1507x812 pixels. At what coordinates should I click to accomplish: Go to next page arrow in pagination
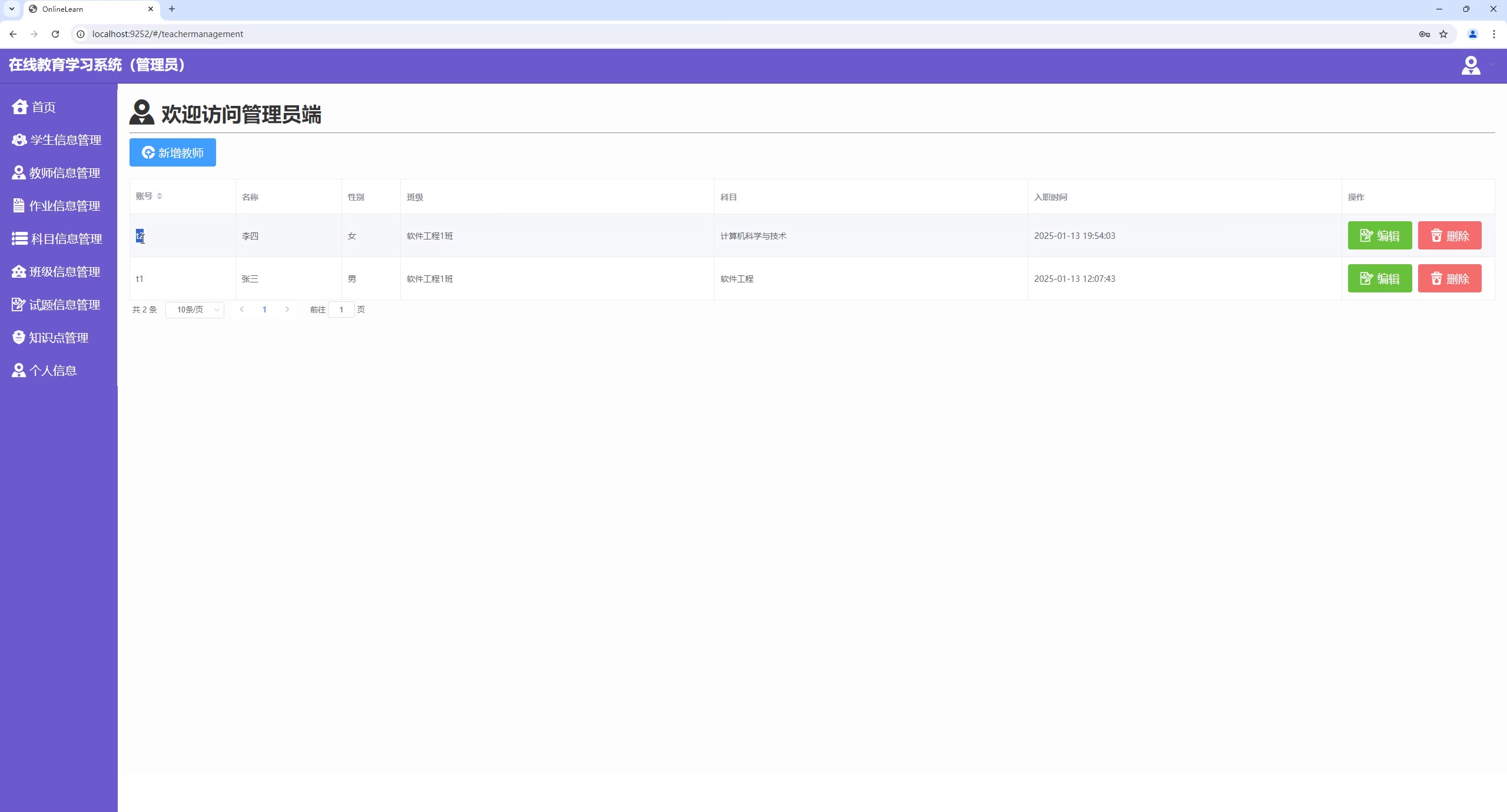point(287,310)
